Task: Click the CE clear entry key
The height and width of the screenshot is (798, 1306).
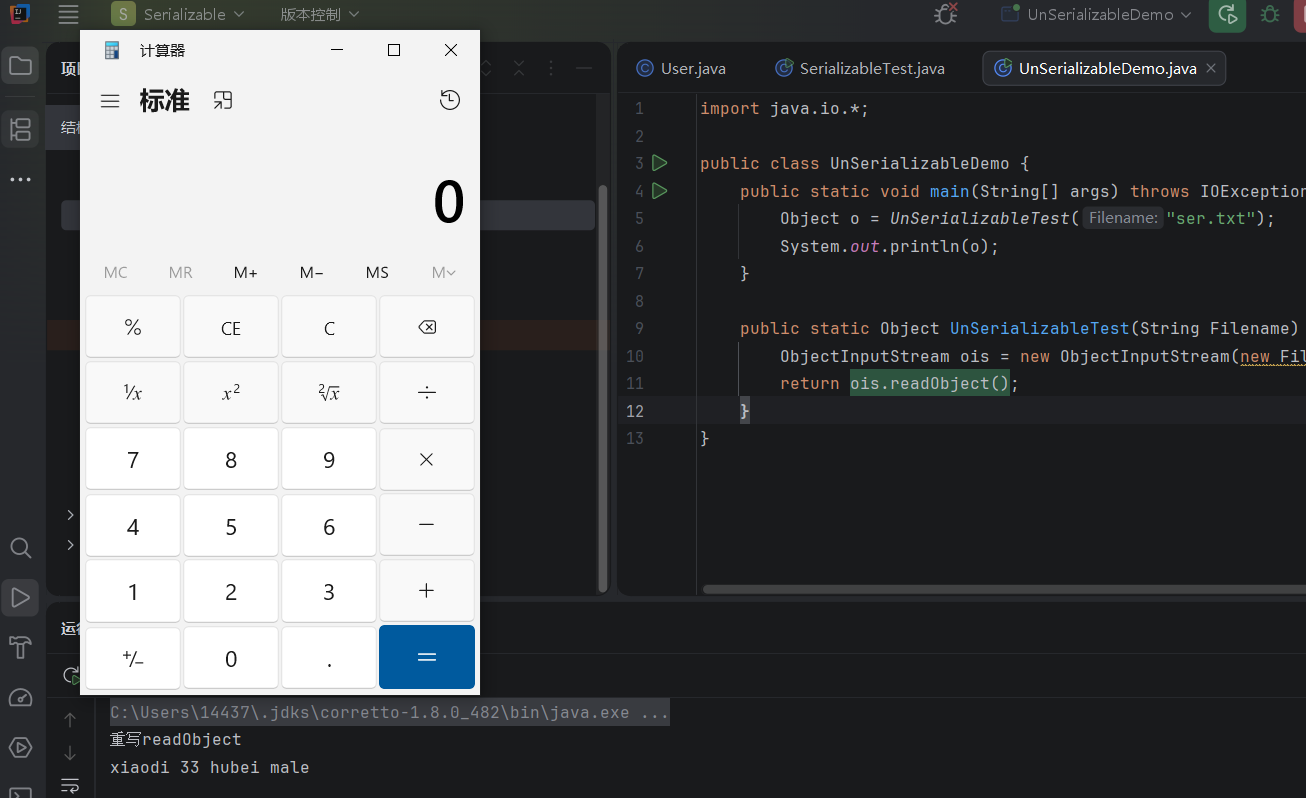Action: 231,327
